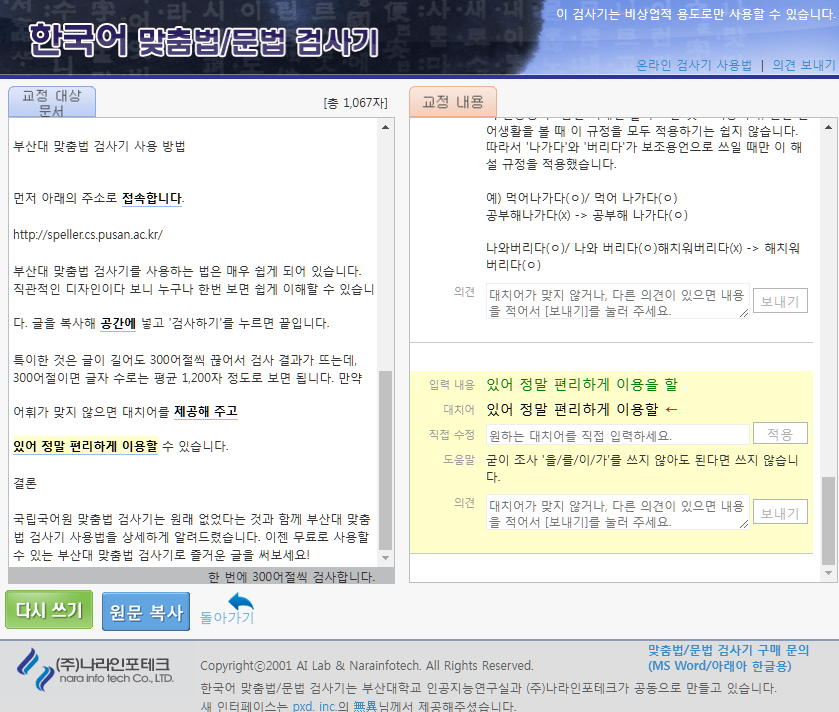The height and width of the screenshot is (712, 839).
Task: Open the 의견 보내기 link
Action: [x=804, y=65]
